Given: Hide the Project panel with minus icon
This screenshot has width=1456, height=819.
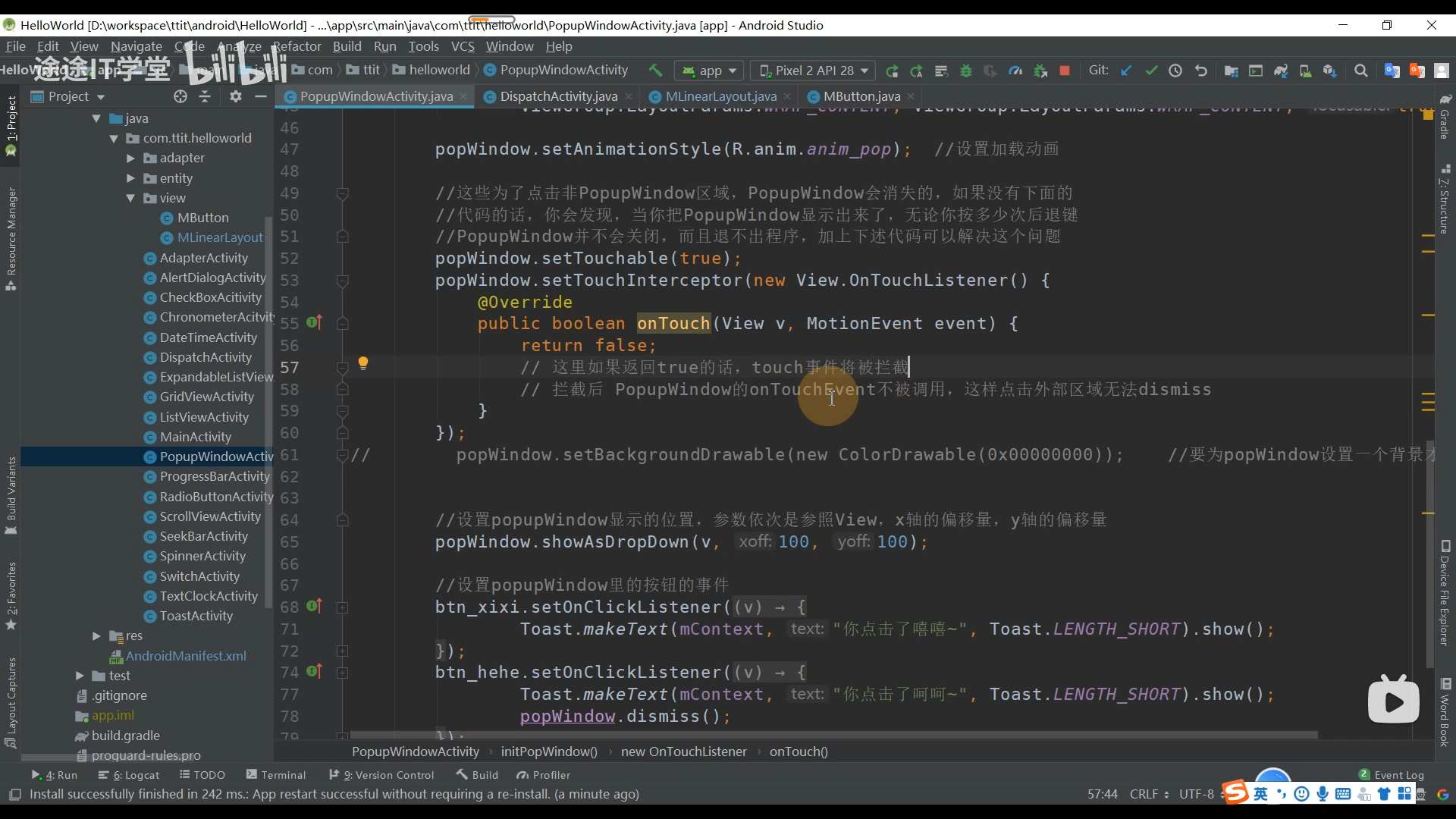Looking at the screenshot, I should tap(261, 96).
